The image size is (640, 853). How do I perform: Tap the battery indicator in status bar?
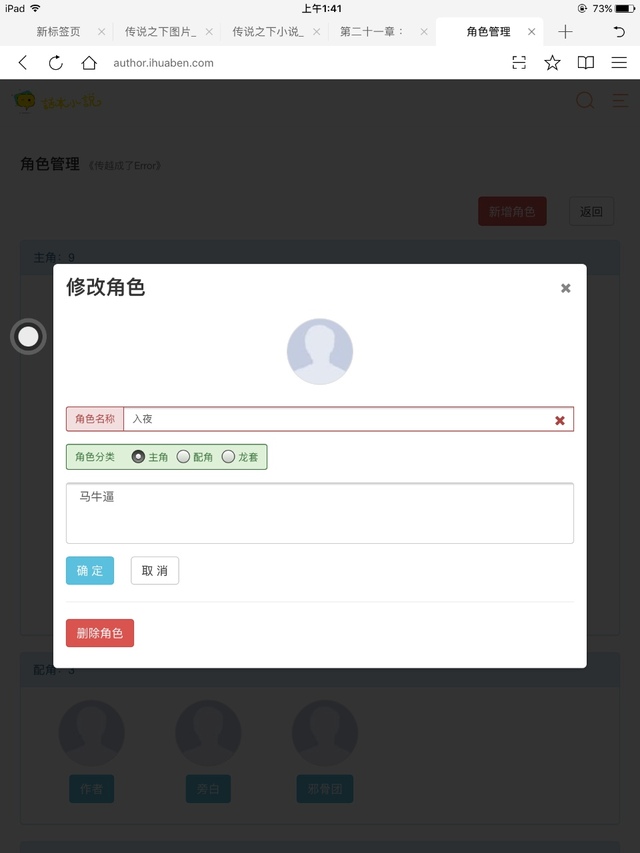pyautogui.click(x=625, y=8)
